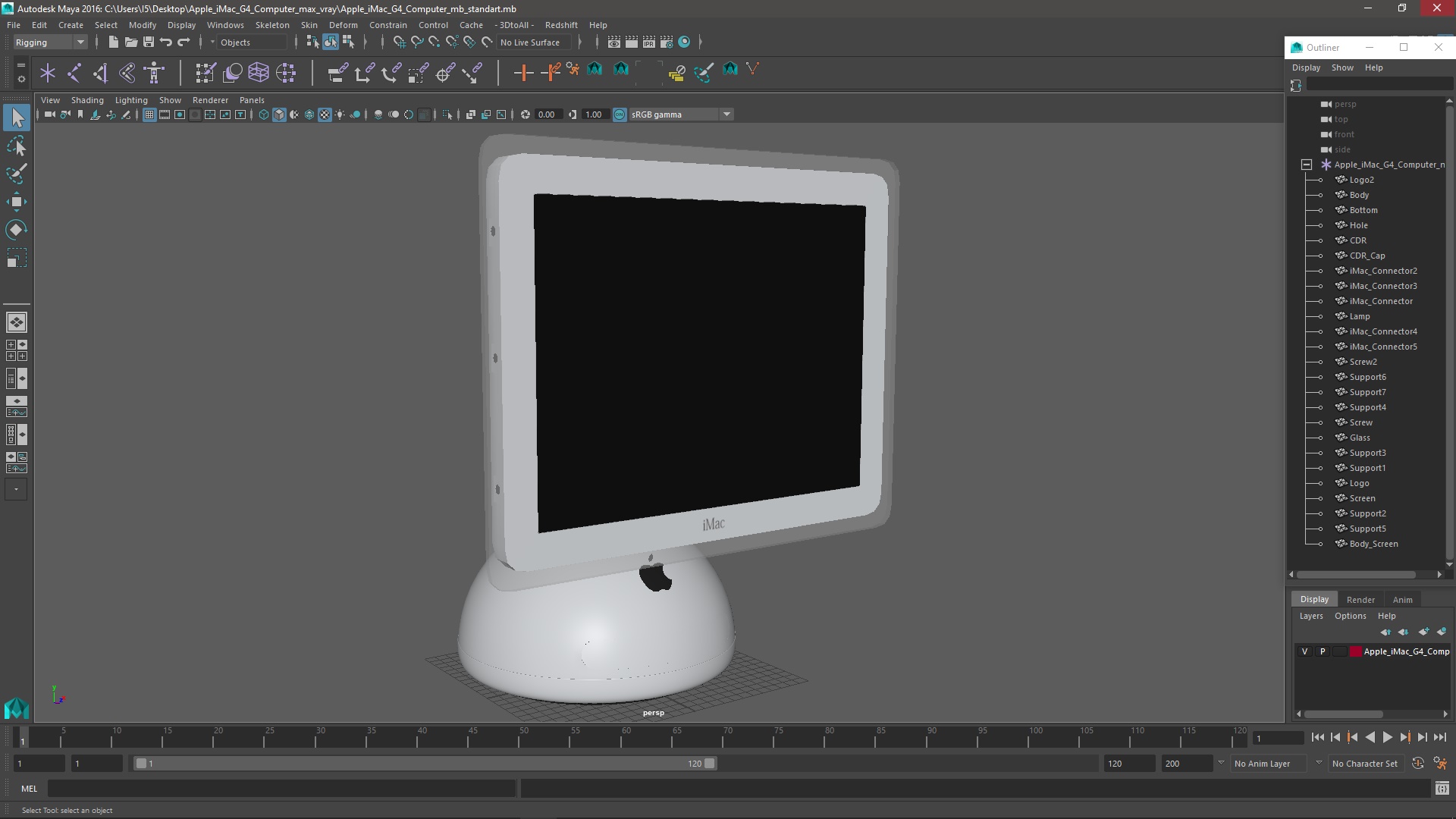Screen dimensions: 1456x819
Task: Open the sRGB gamma view transform dropdown
Action: point(681,115)
